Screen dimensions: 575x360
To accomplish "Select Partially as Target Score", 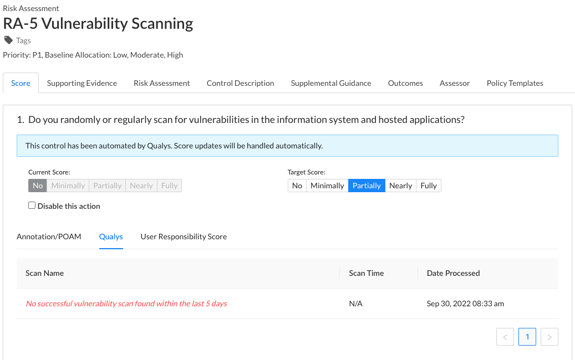I will click(367, 185).
